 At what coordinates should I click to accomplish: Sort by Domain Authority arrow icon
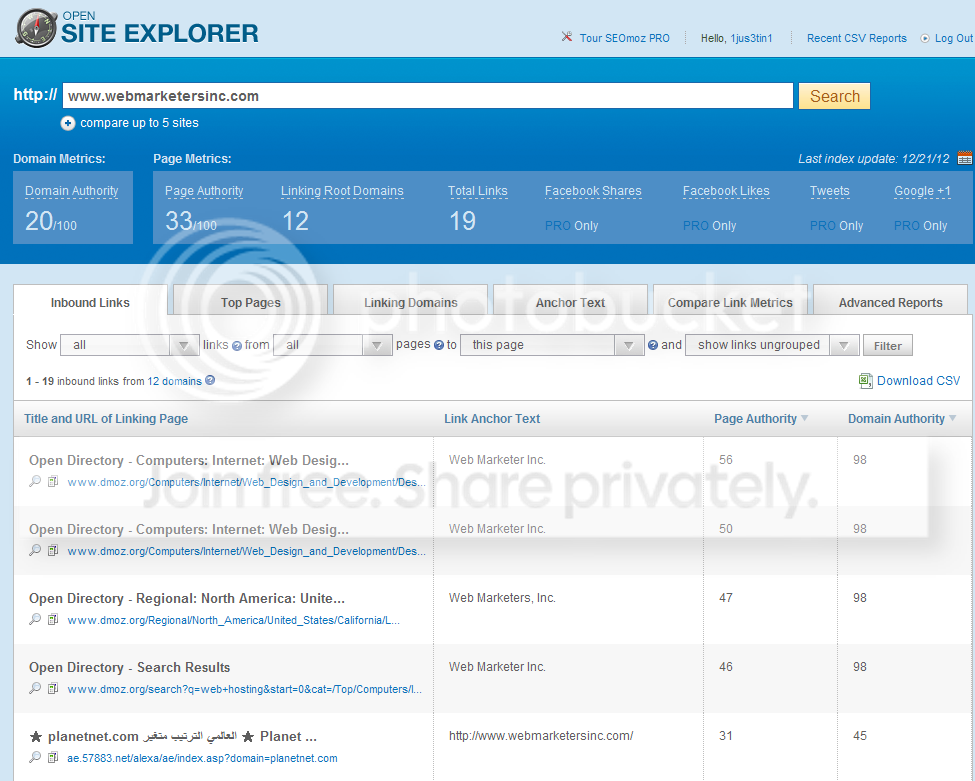(x=953, y=418)
